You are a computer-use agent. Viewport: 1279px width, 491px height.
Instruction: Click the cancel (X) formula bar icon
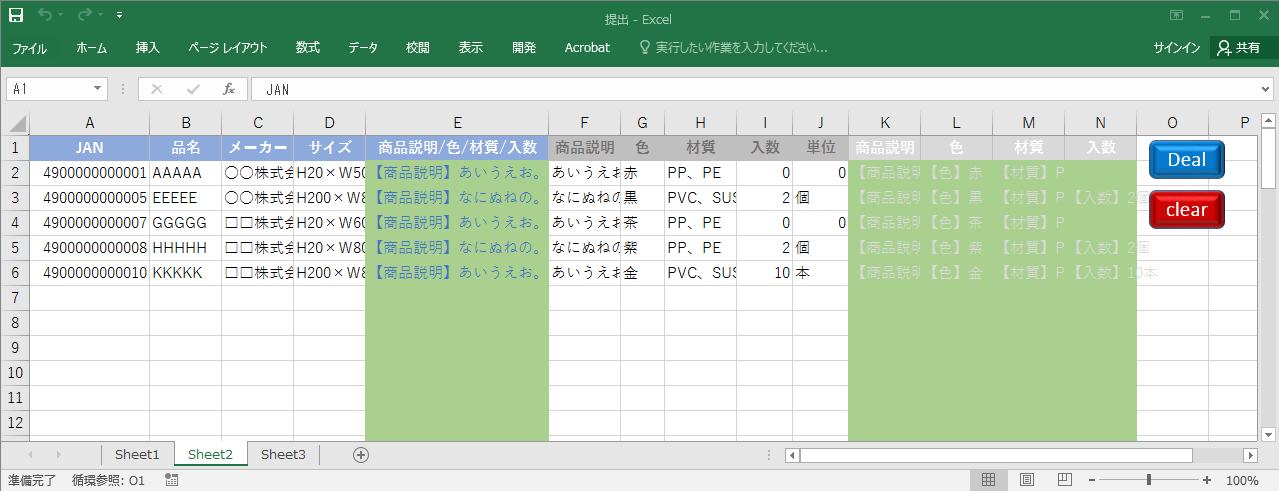tap(156, 89)
